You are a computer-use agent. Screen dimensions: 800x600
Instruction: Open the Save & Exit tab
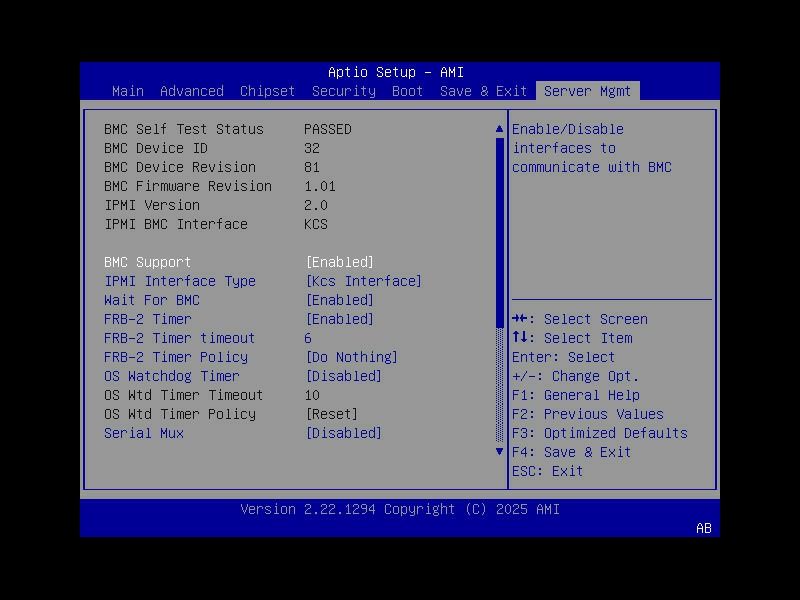(483, 91)
